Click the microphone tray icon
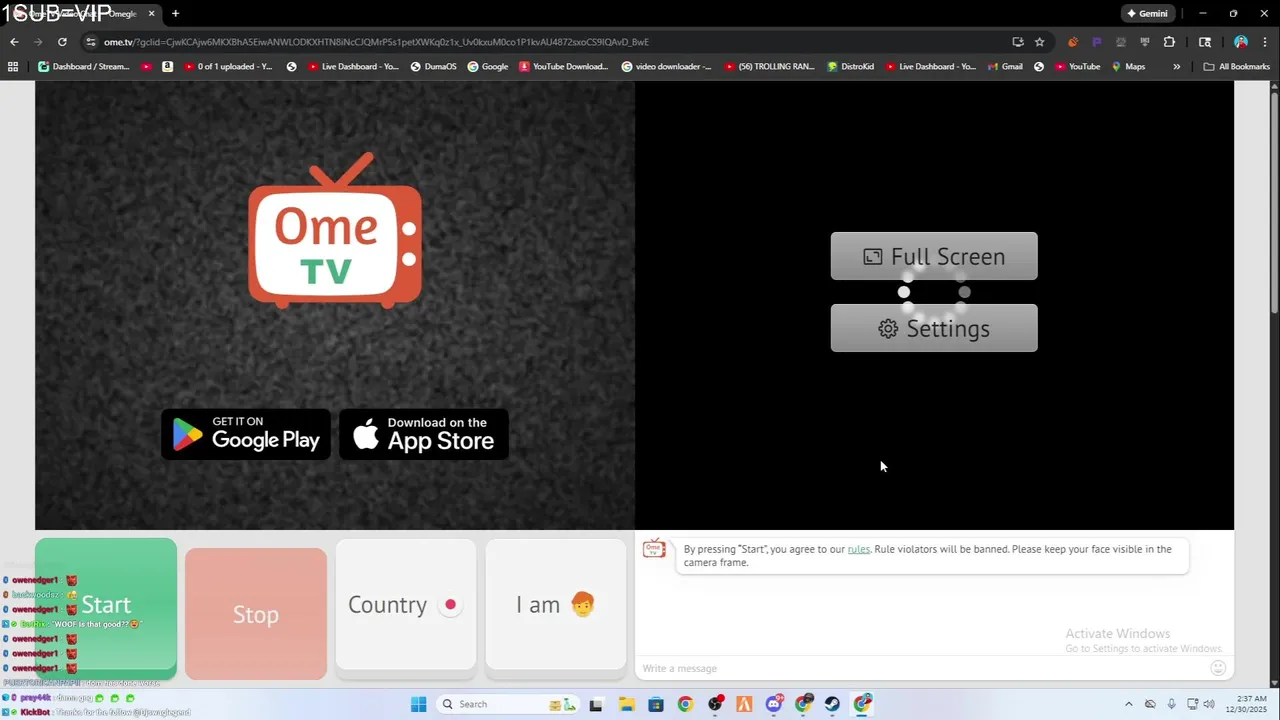 (1172, 704)
